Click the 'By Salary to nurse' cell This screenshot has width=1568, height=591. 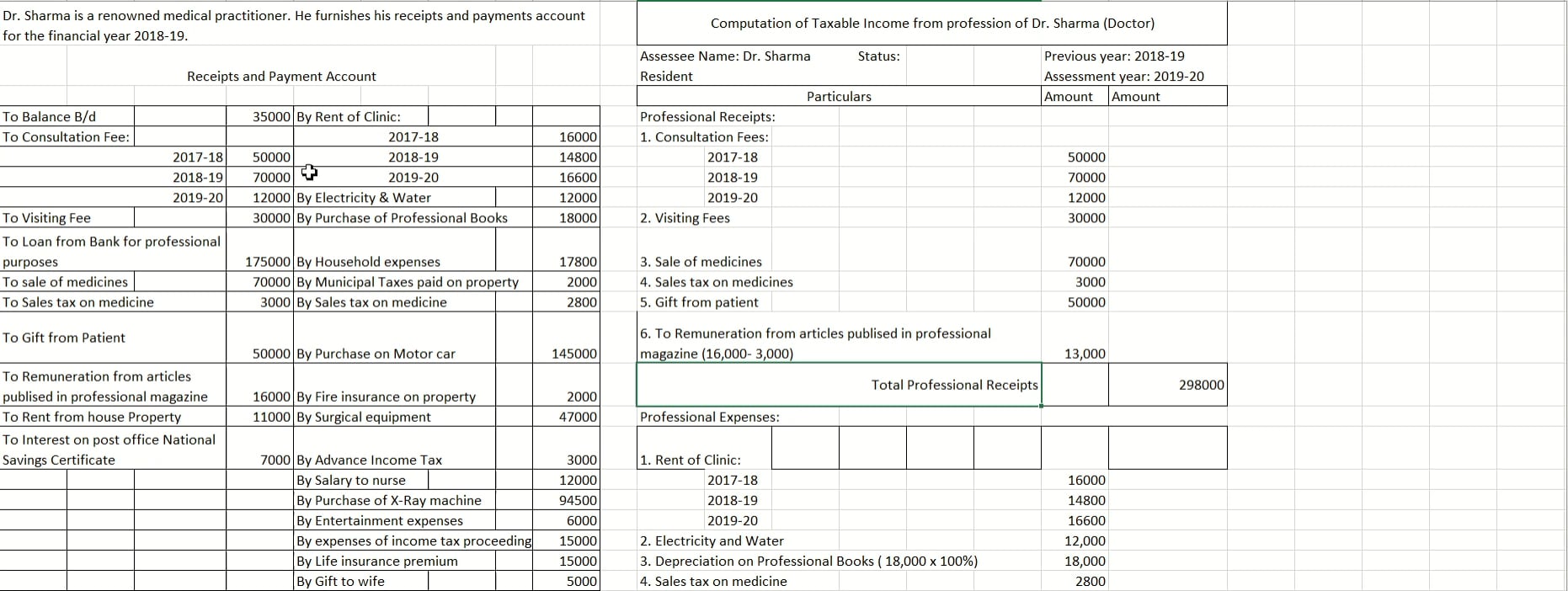(x=350, y=480)
